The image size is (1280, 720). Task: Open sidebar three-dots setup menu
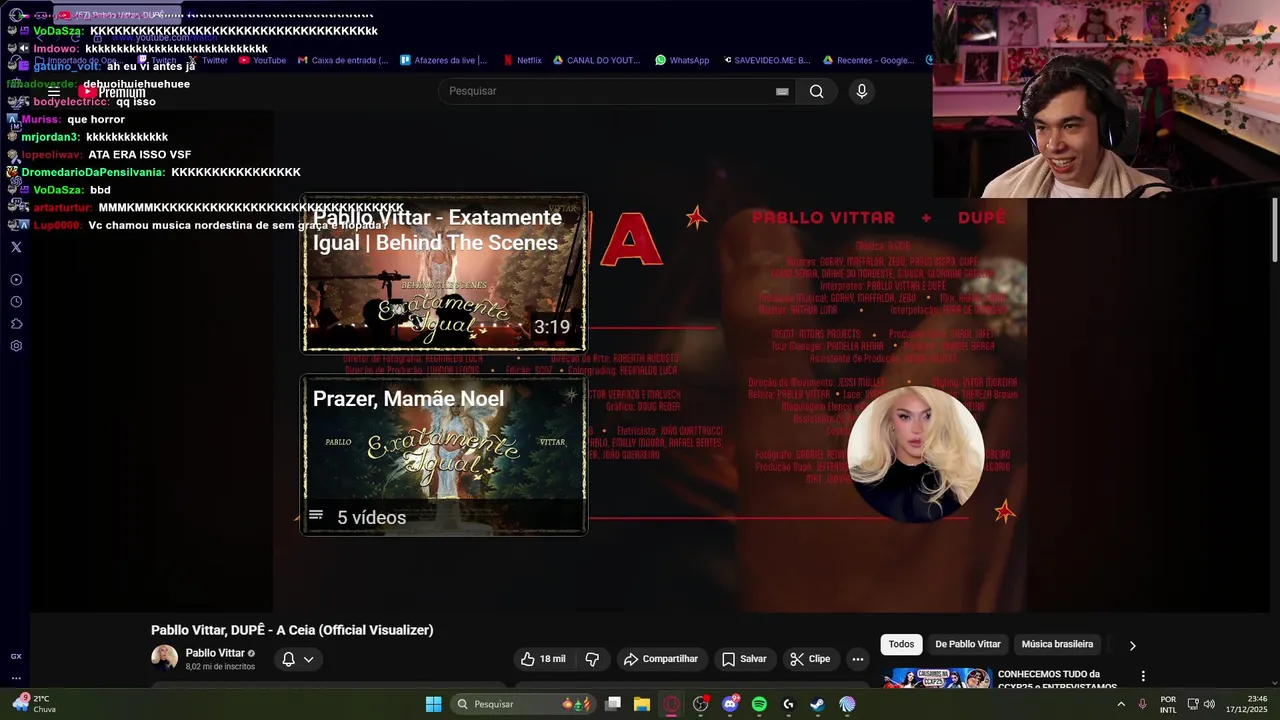(16, 677)
